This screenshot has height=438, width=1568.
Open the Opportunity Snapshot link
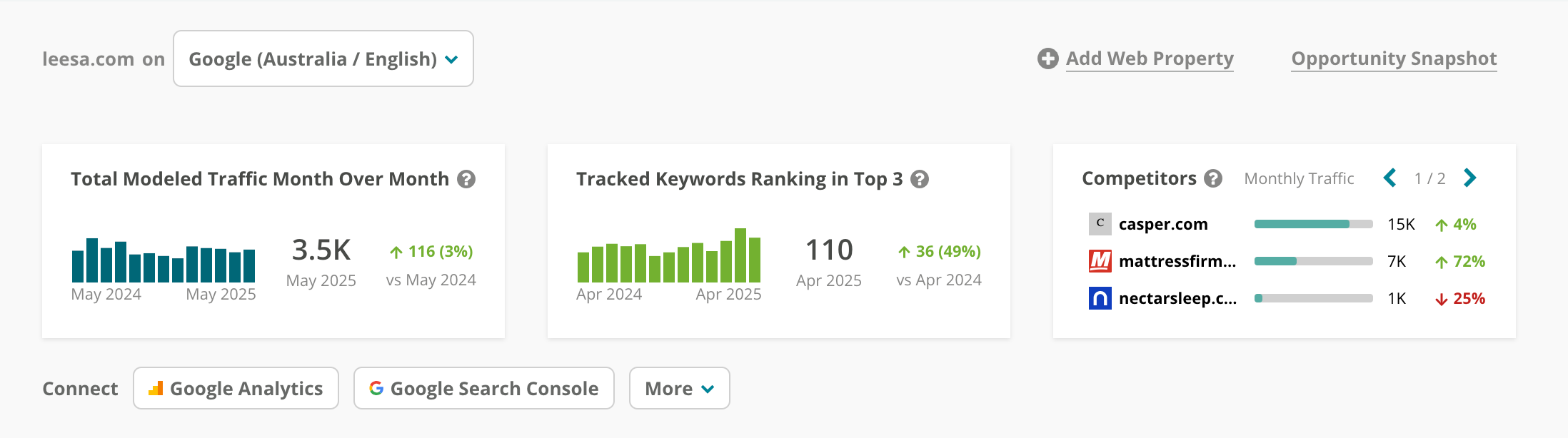point(1394,58)
